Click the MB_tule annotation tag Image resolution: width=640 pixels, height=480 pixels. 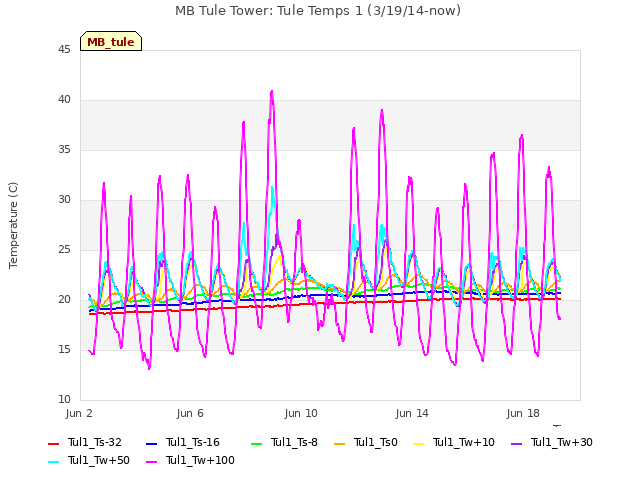(x=111, y=42)
